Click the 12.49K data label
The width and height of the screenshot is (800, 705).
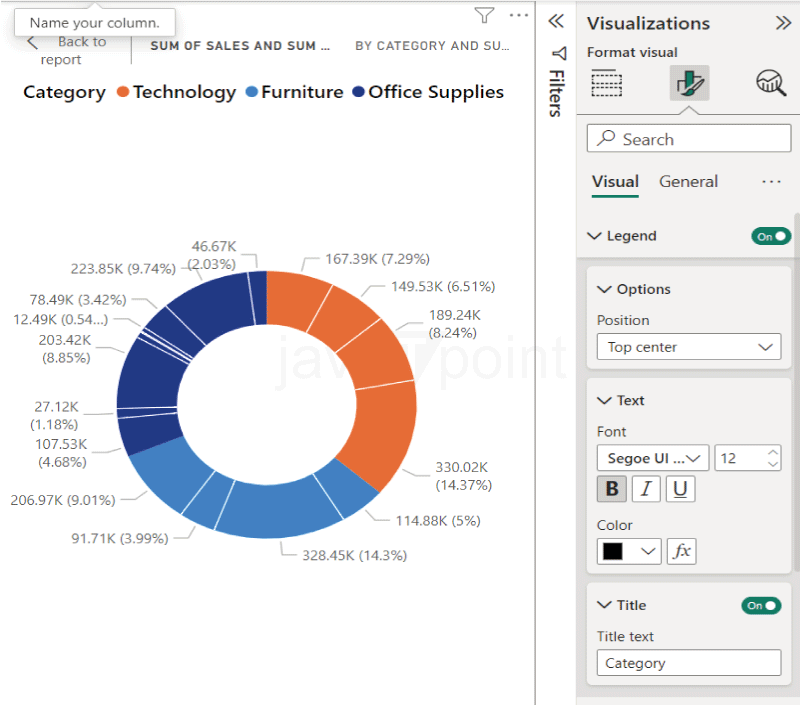pos(60,320)
